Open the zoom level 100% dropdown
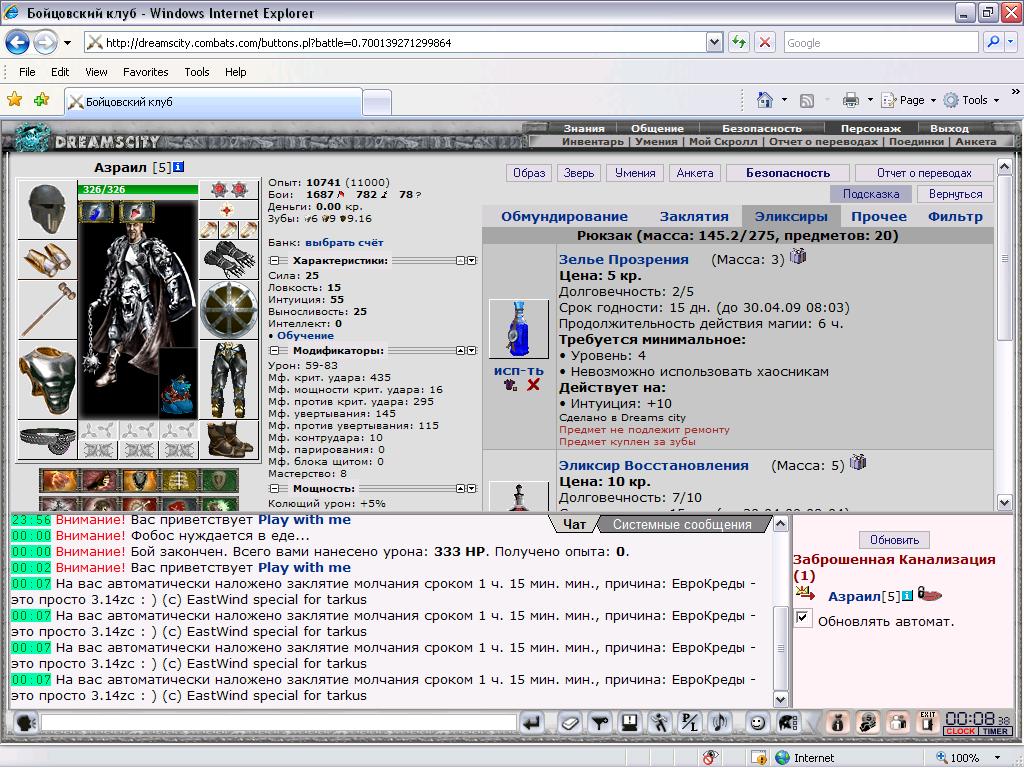 pos(997,758)
